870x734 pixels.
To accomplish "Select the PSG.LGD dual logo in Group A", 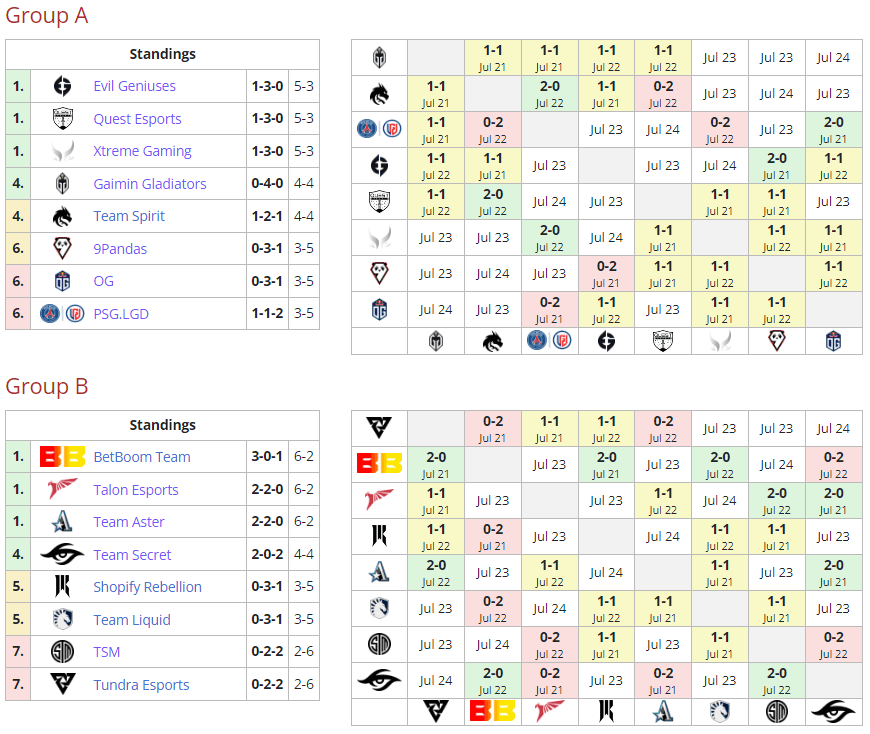I will 61,313.
